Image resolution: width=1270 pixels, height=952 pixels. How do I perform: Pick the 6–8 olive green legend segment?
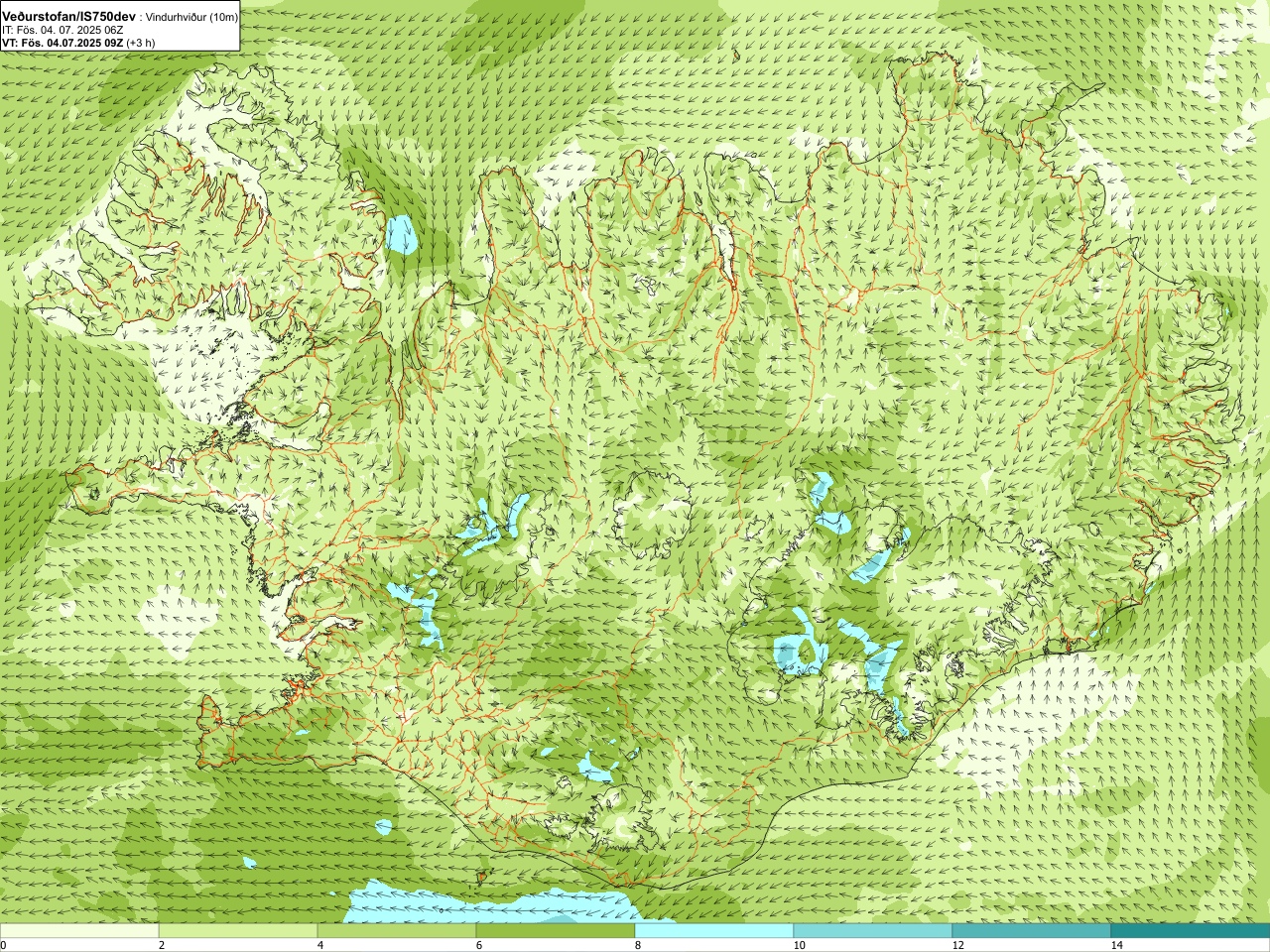(x=556, y=931)
